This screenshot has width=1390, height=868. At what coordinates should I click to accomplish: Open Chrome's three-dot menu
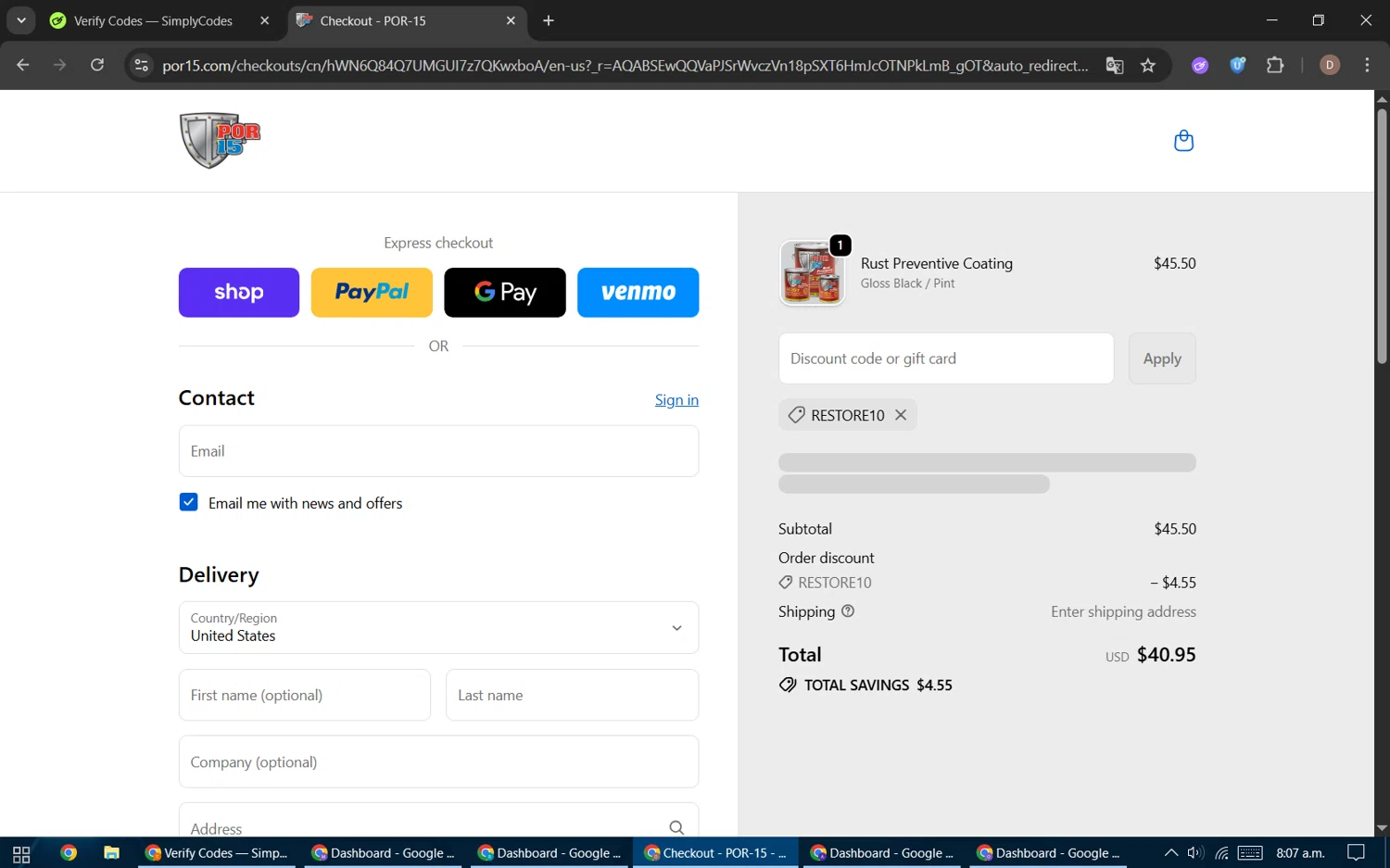tap(1367, 65)
